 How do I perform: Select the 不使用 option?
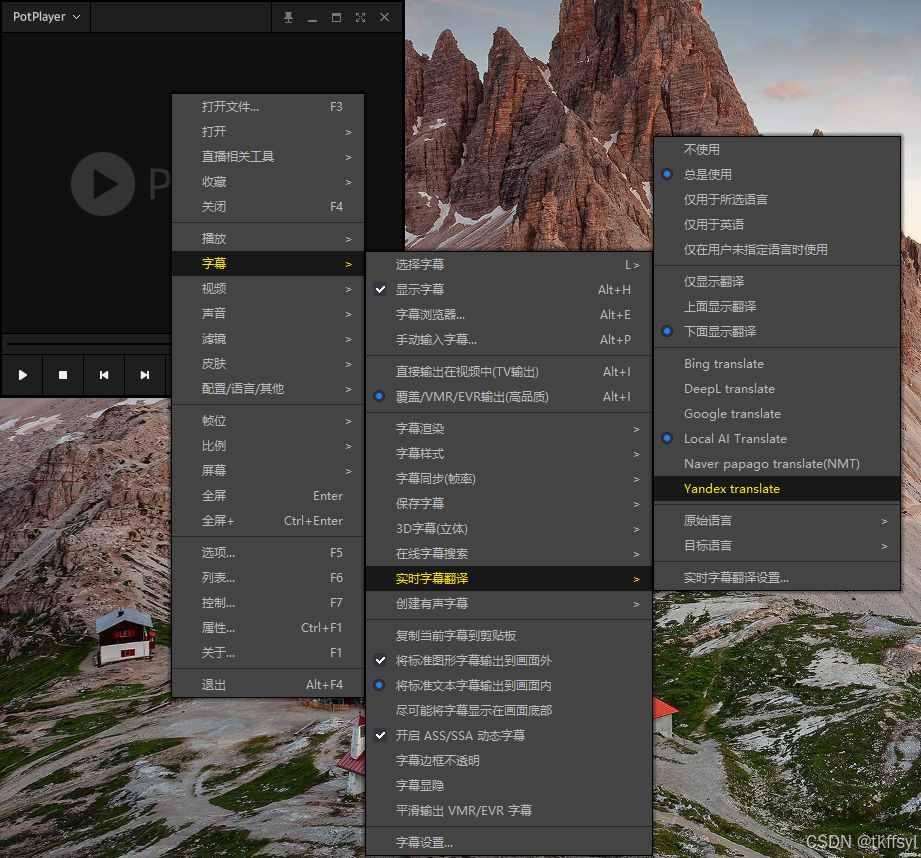[x=777, y=149]
